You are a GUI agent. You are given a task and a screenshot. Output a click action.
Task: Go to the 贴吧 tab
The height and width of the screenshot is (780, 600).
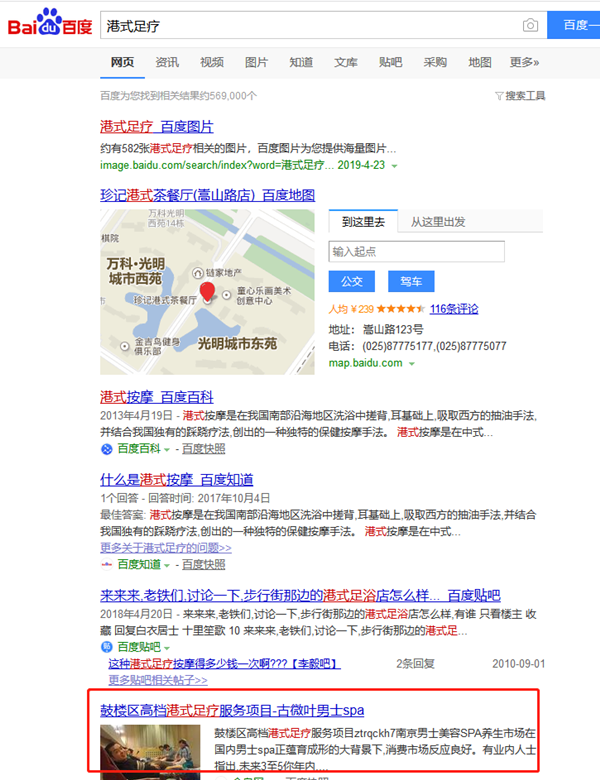pyautogui.click(x=391, y=62)
